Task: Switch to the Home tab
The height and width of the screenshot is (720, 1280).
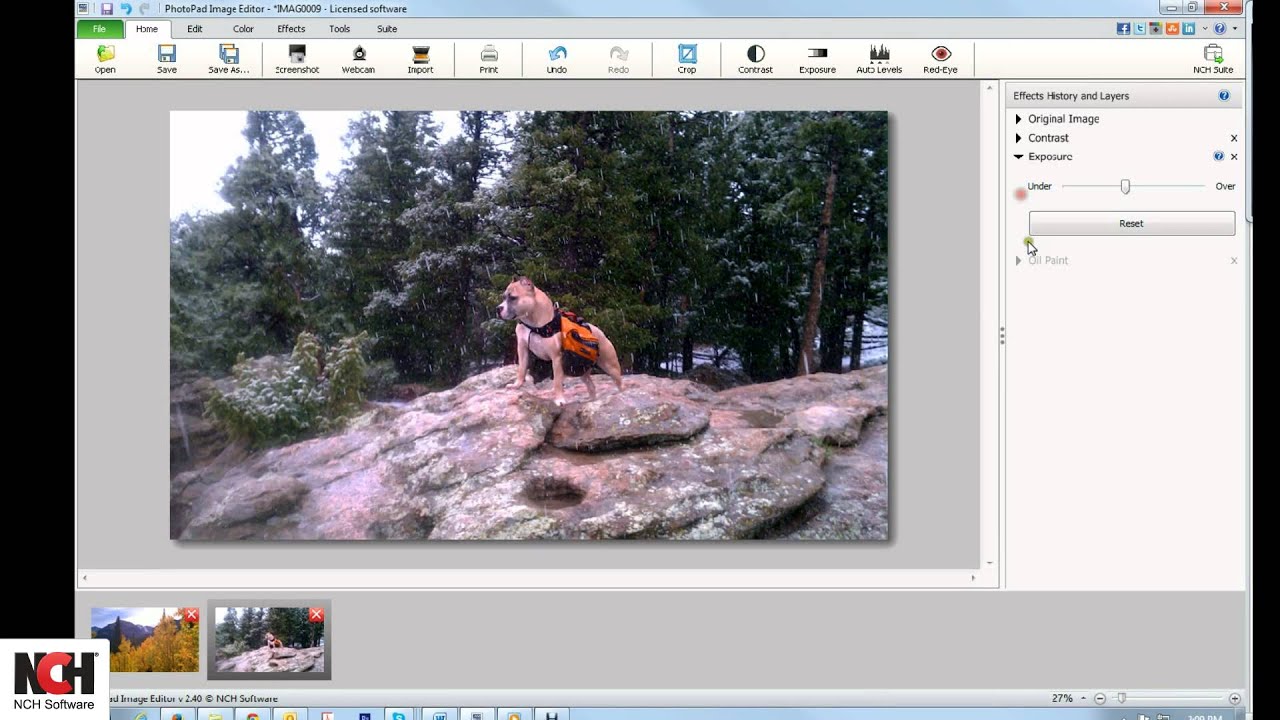Action: pos(147,29)
